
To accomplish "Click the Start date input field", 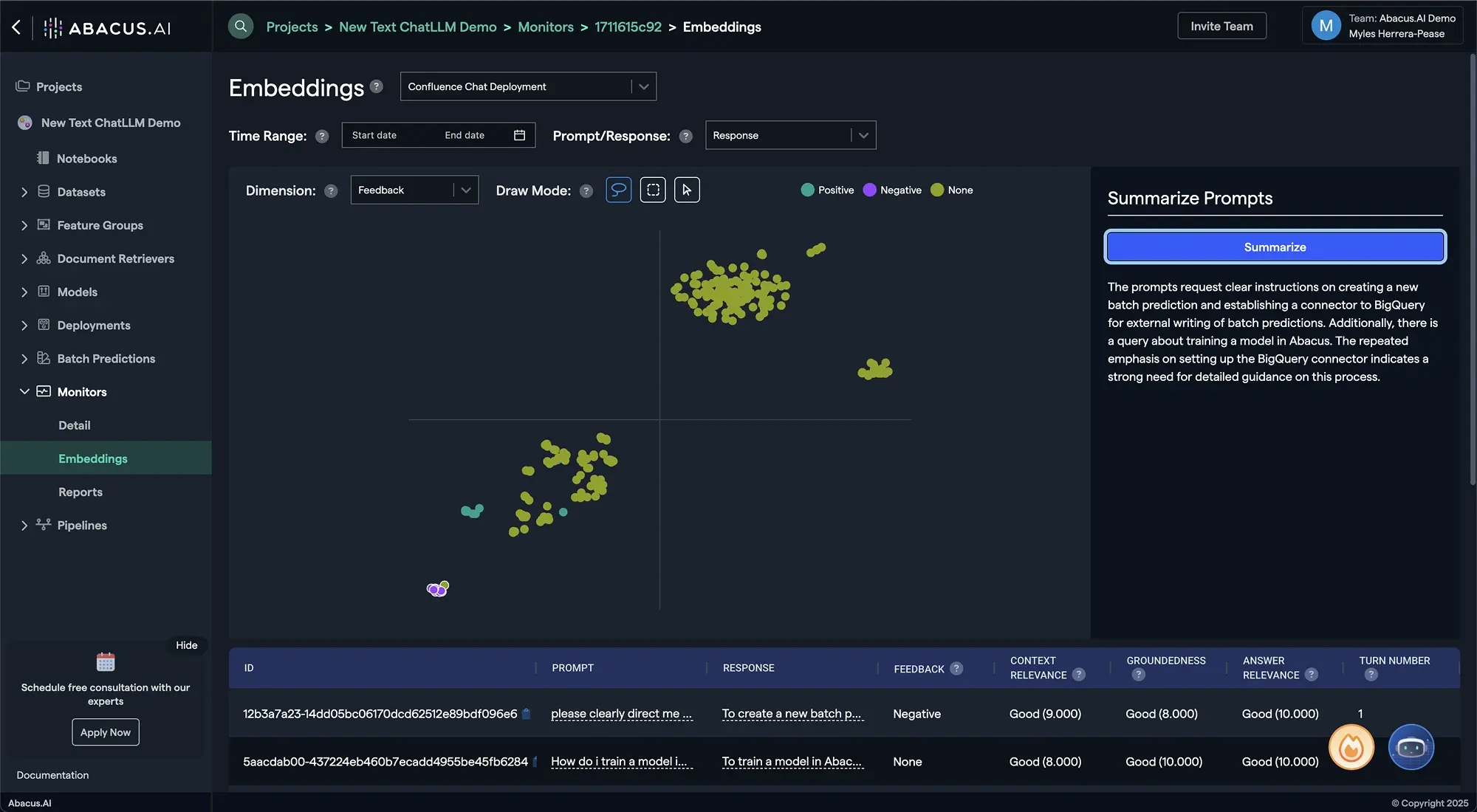I will pos(374,135).
